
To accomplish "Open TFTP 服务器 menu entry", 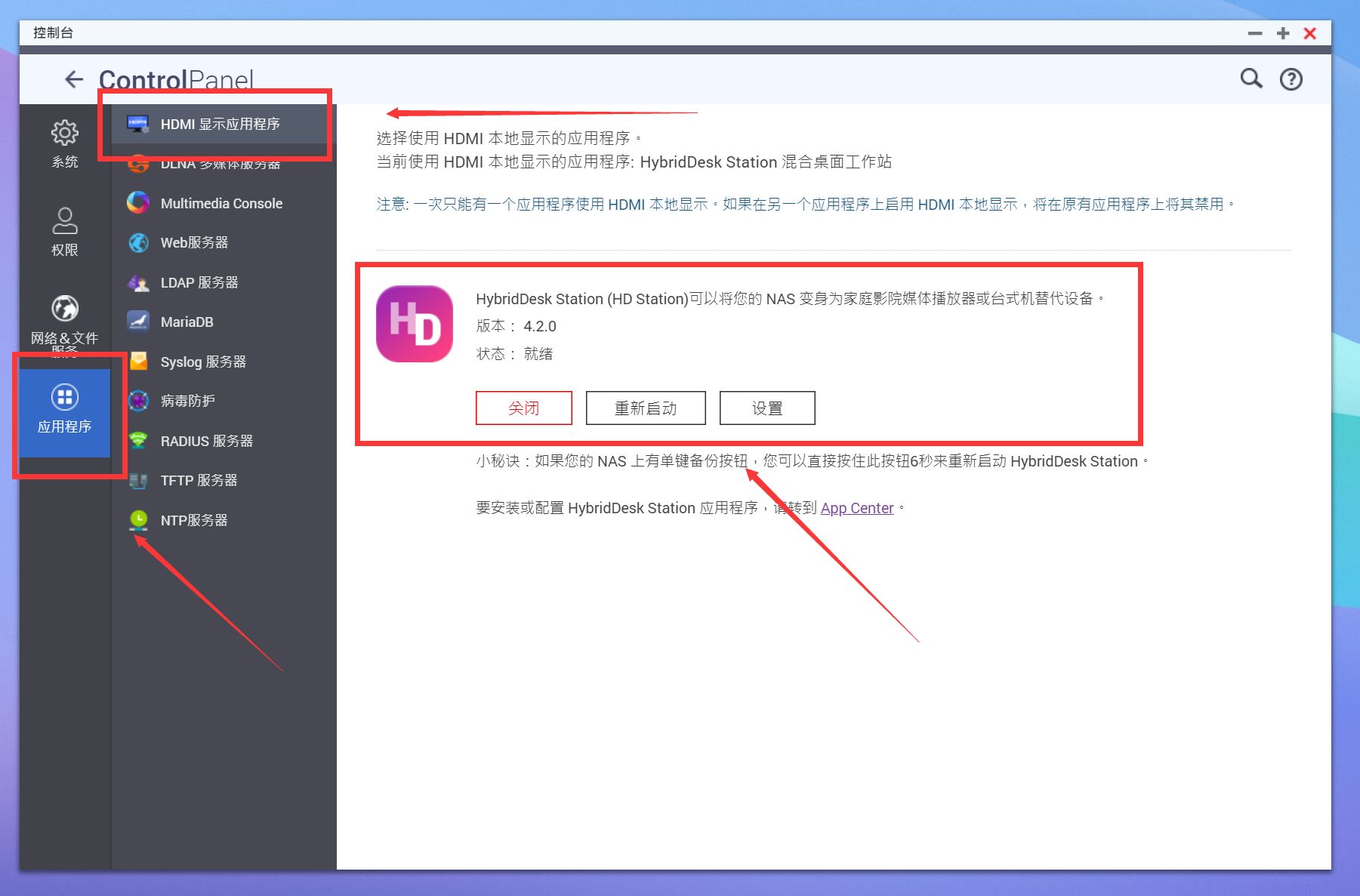I will point(224,480).
